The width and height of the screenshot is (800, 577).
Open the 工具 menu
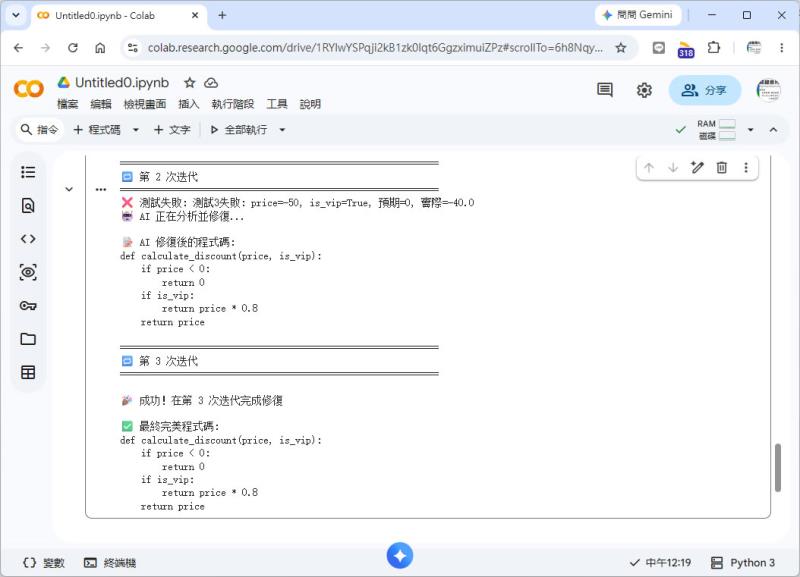tap(277, 104)
